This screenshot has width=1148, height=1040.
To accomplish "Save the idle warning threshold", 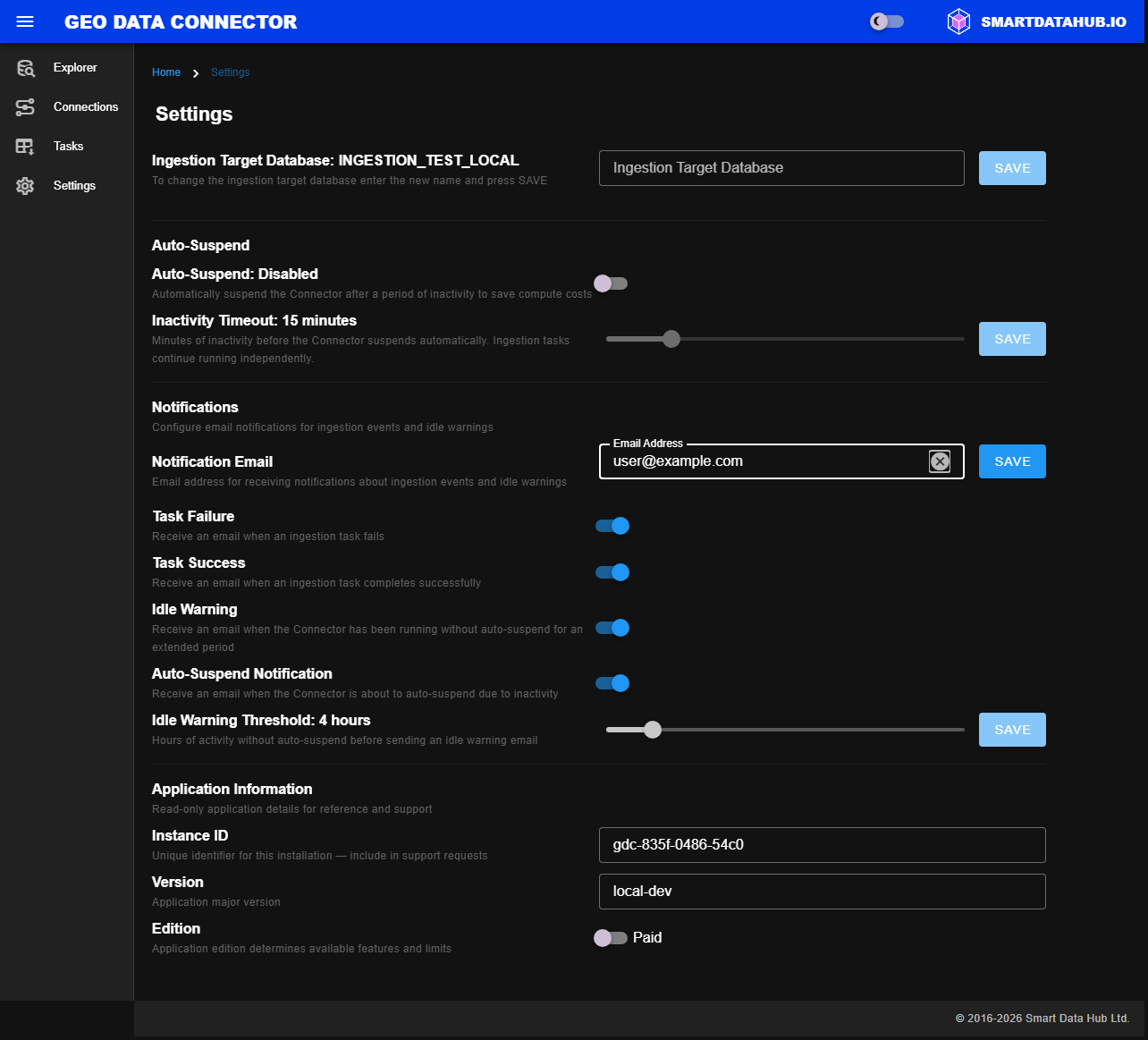I will 1012,730.
